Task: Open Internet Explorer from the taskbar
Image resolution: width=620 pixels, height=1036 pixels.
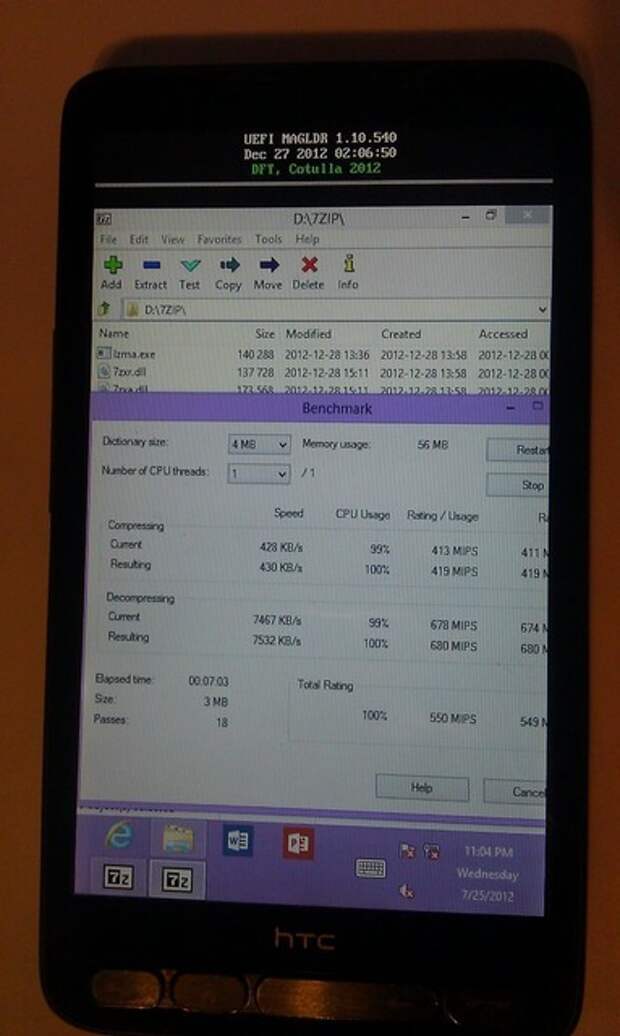Action: coord(119,836)
